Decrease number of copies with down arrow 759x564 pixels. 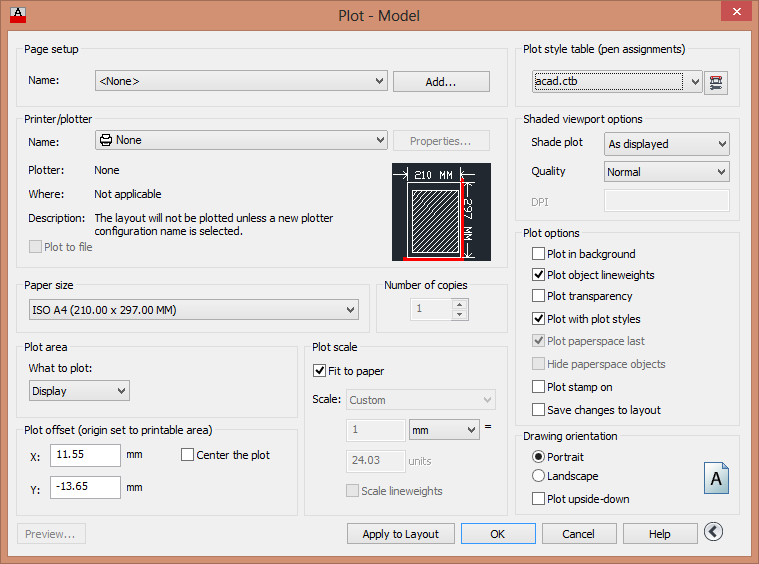click(460, 315)
